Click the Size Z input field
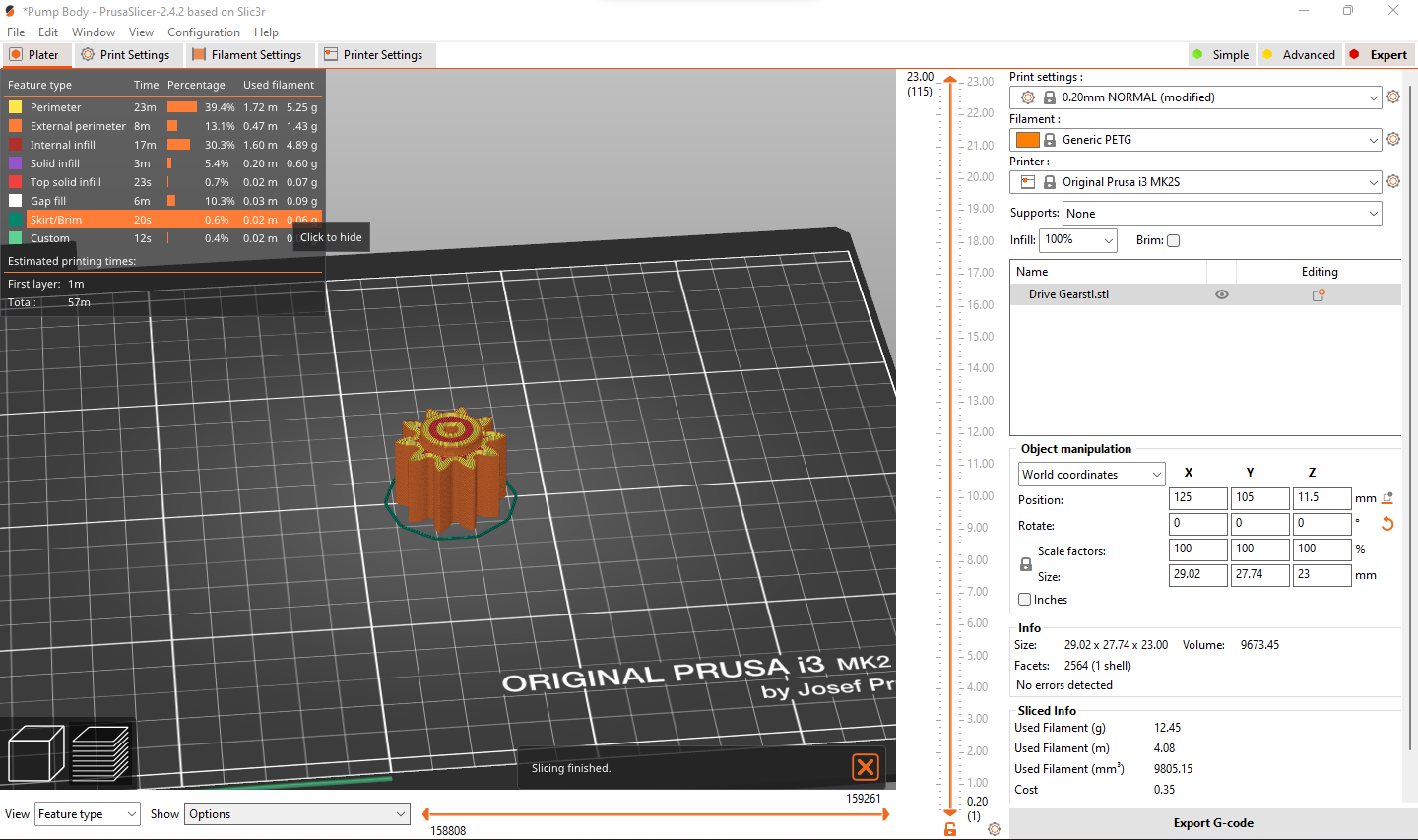The image size is (1418, 840). point(1321,575)
